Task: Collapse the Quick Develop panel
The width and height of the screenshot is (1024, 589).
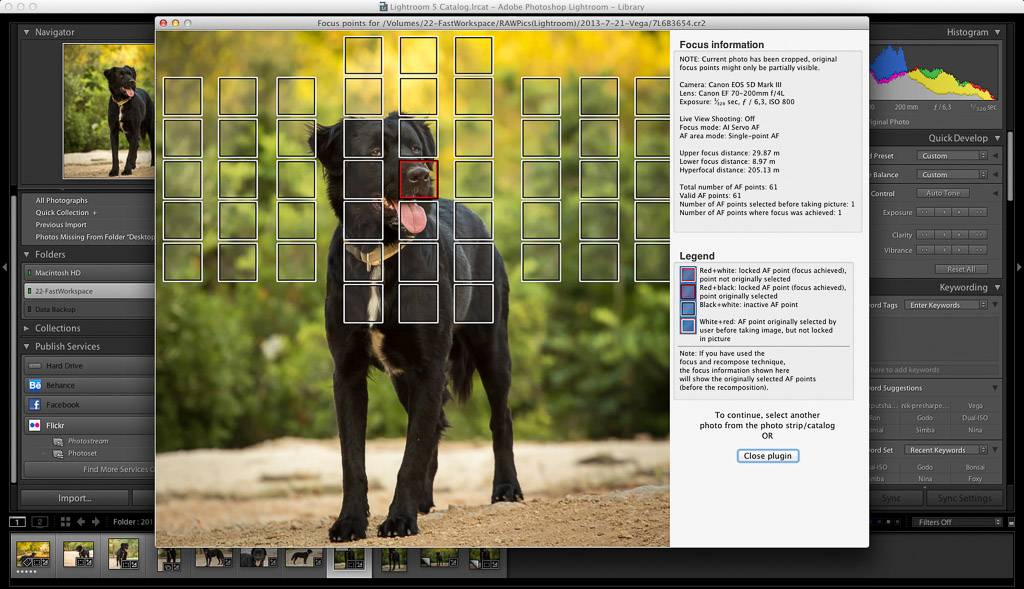Action: [997, 138]
